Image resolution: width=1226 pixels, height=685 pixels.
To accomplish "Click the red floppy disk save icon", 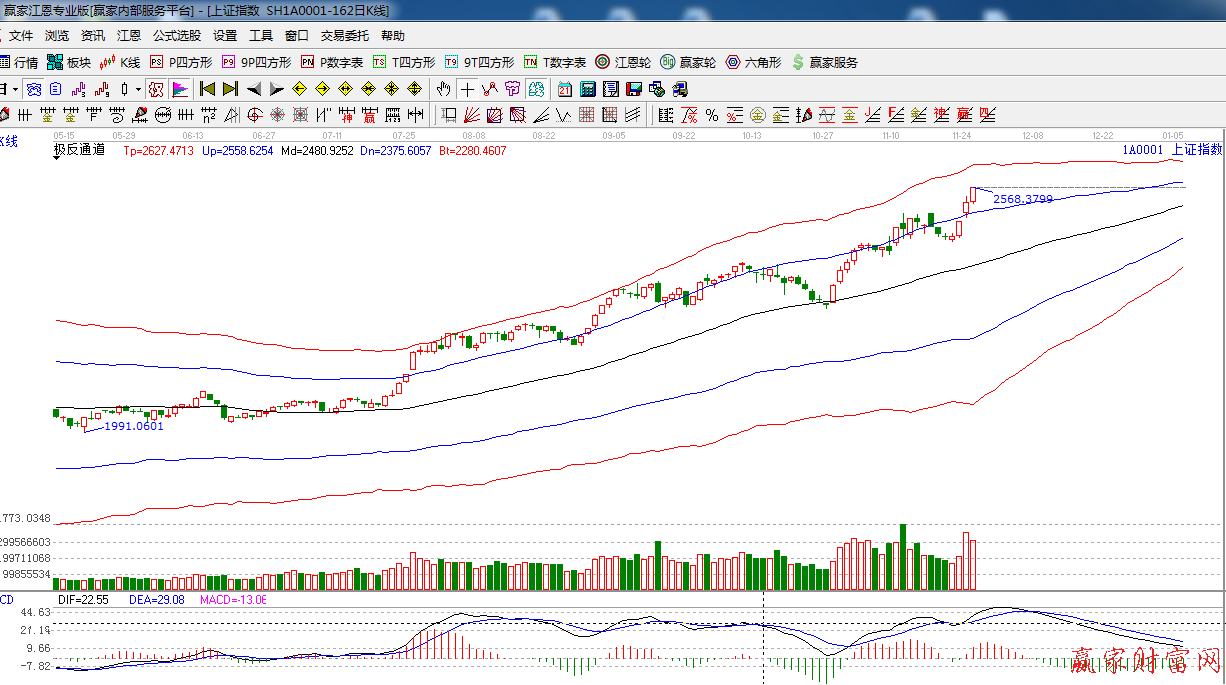I will (634, 89).
